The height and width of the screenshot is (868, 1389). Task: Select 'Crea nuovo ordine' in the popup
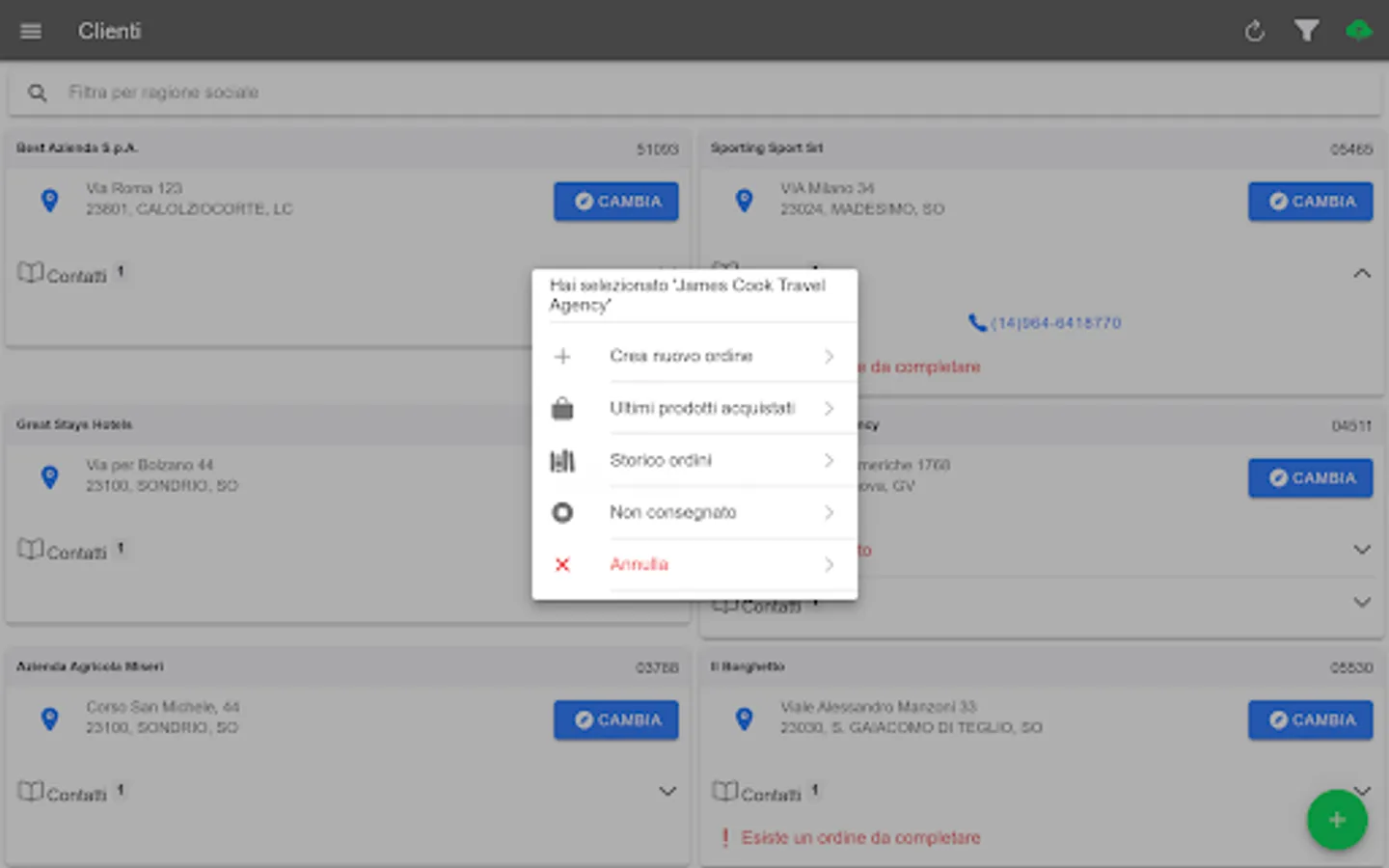click(x=694, y=356)
